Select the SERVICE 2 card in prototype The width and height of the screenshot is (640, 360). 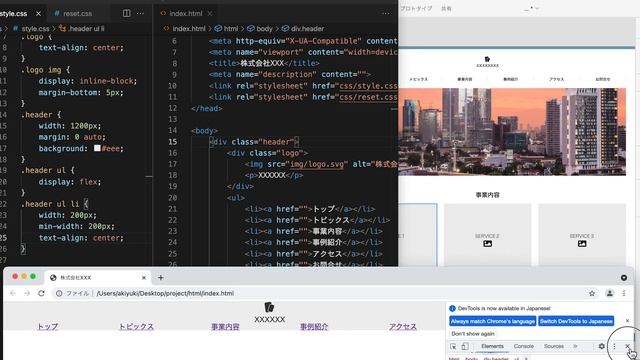pos(487,236)
